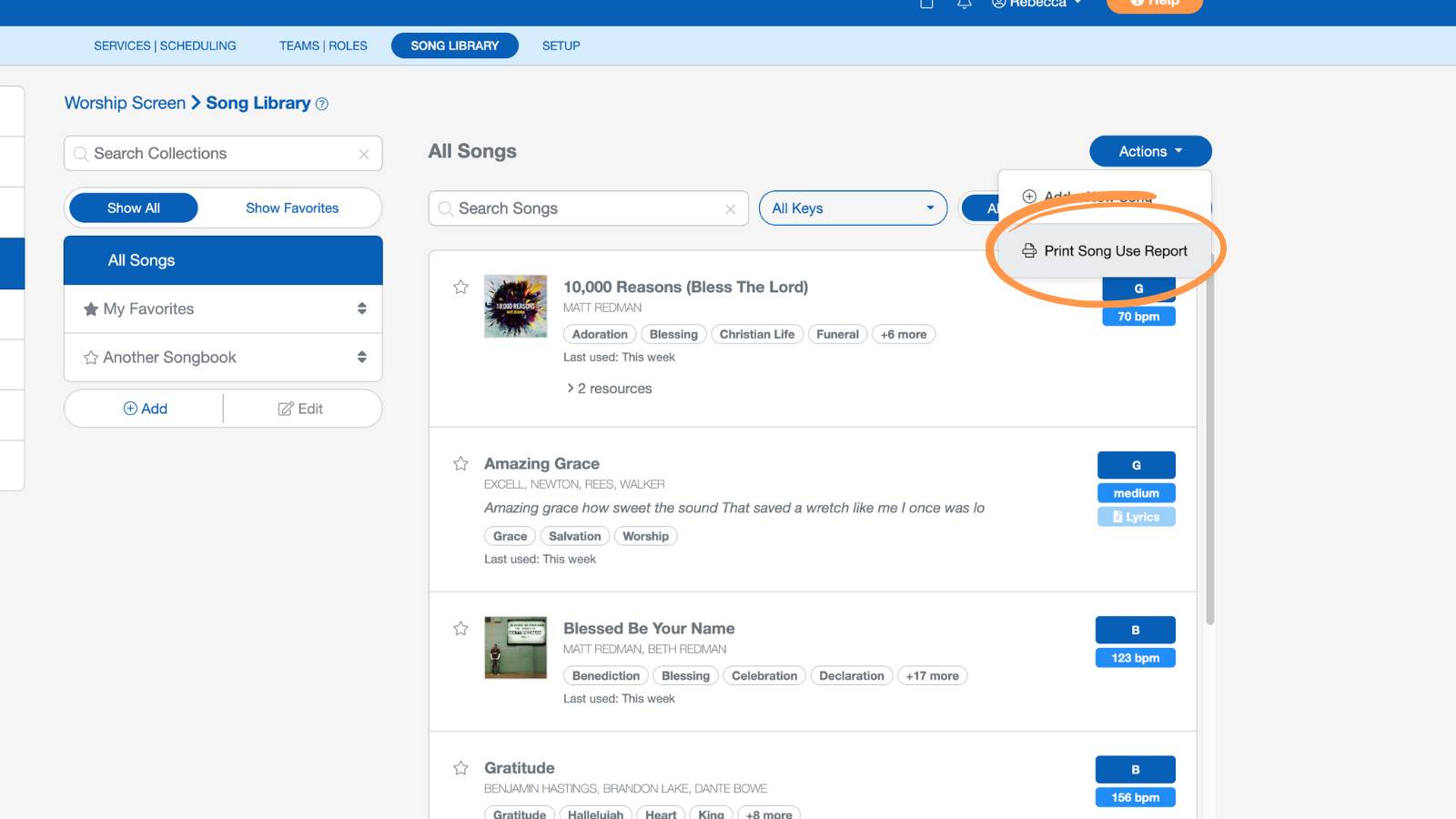This screenshot has width=1456, height=819.
Task: Expand +17 more tags on Blessed Be Your Name
Action: click(932, 676)
